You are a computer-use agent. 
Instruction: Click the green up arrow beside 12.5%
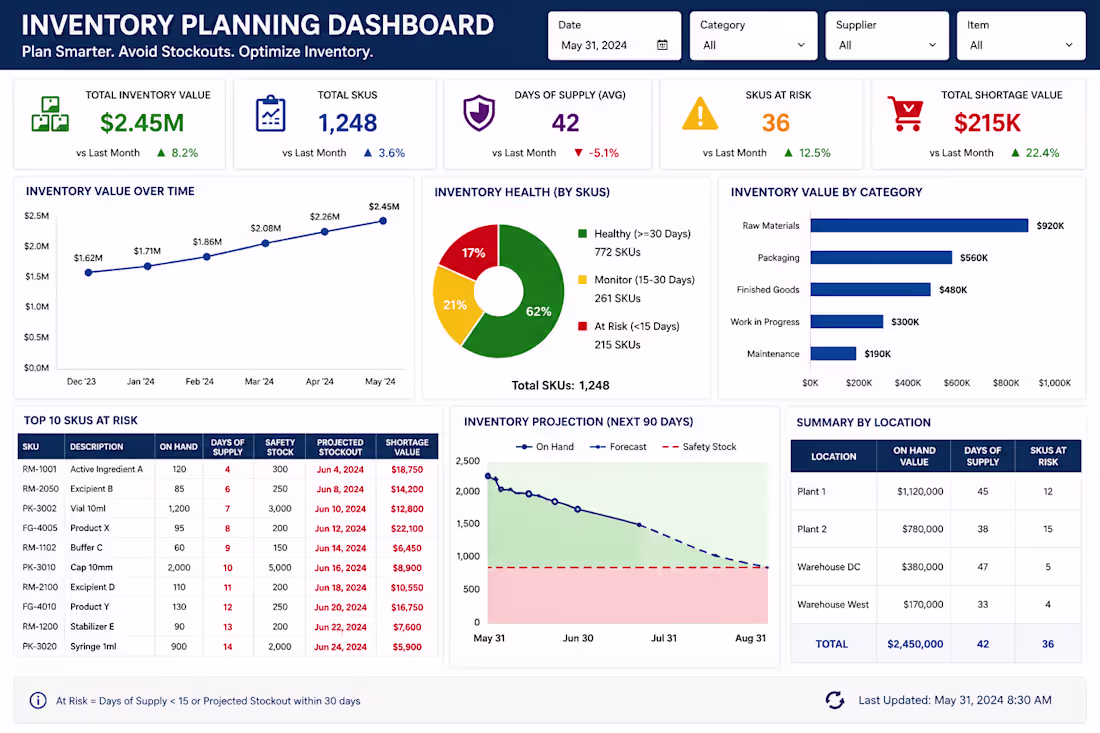tap(789, 152)
